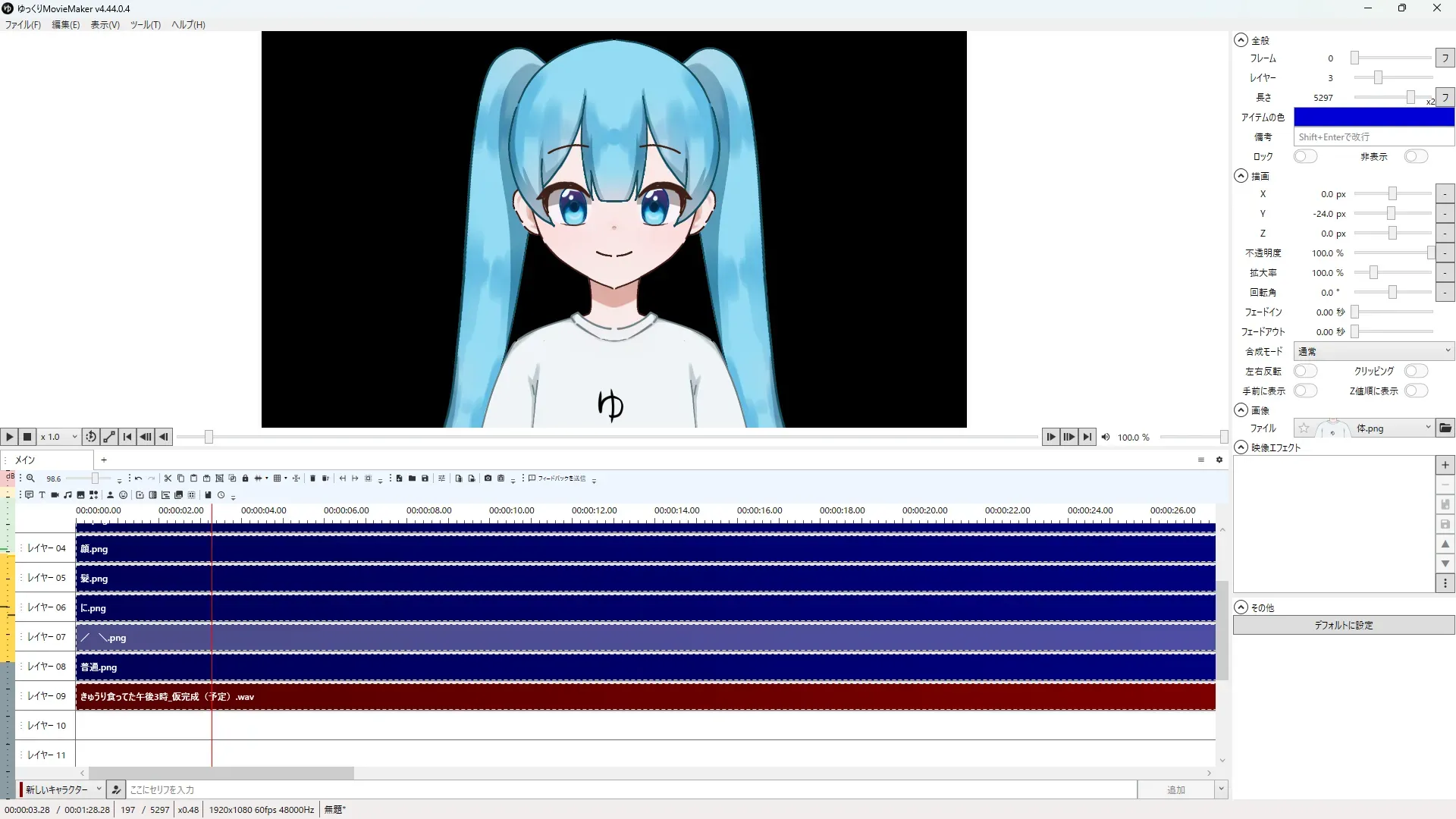Image resolution: width=1456 pixels, height=819 pixels.
Task: Open the playback speed x1.0 dropdown
Action: click(x=59, y=437)
